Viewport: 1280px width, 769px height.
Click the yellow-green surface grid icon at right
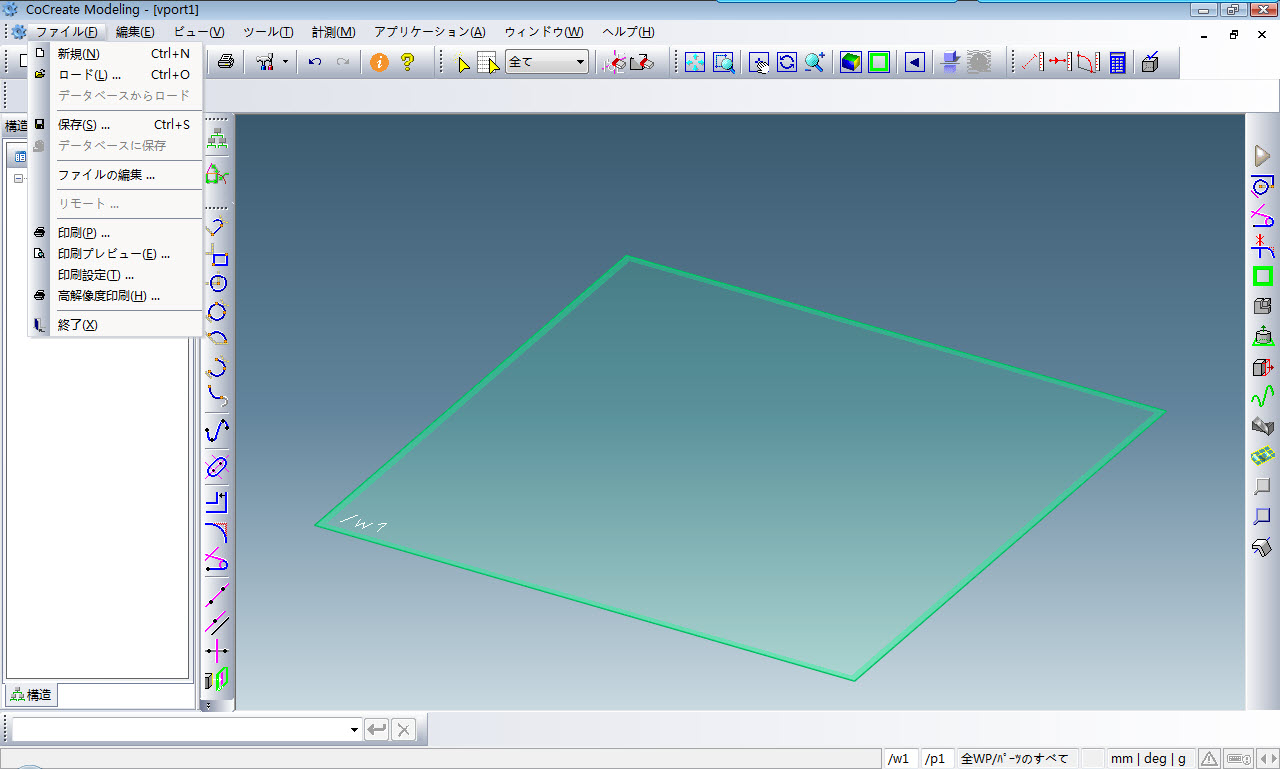point(1262,456)
